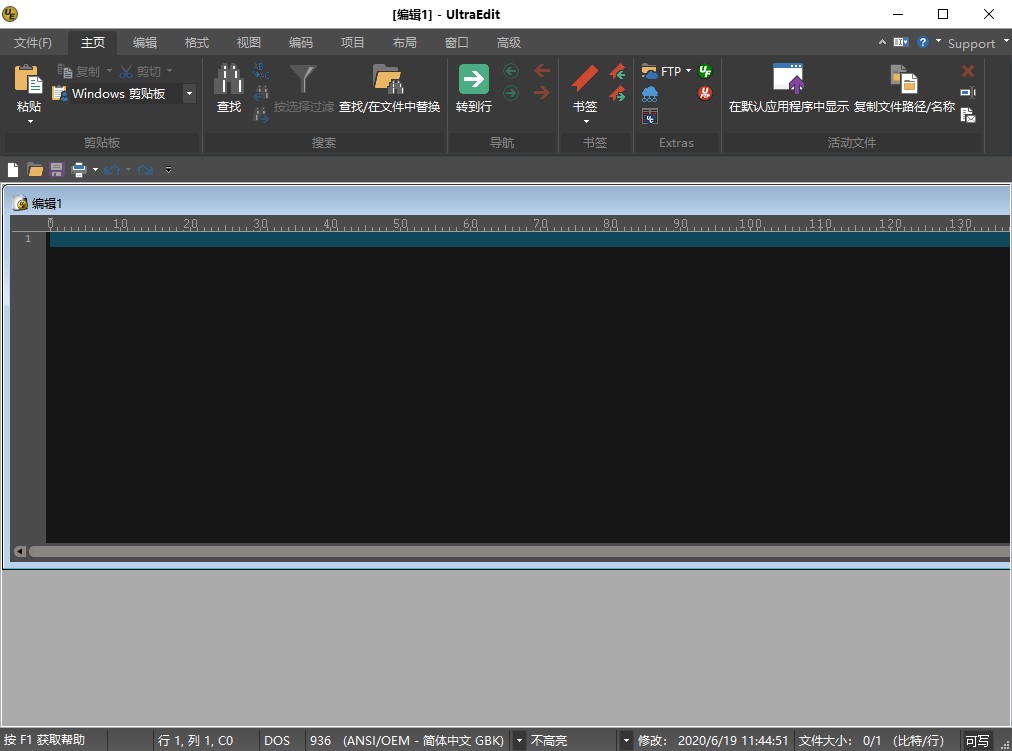Collapse the ribbon with the up chevron
Viewport: 1012px width, 751px height.
coord(882,42)
